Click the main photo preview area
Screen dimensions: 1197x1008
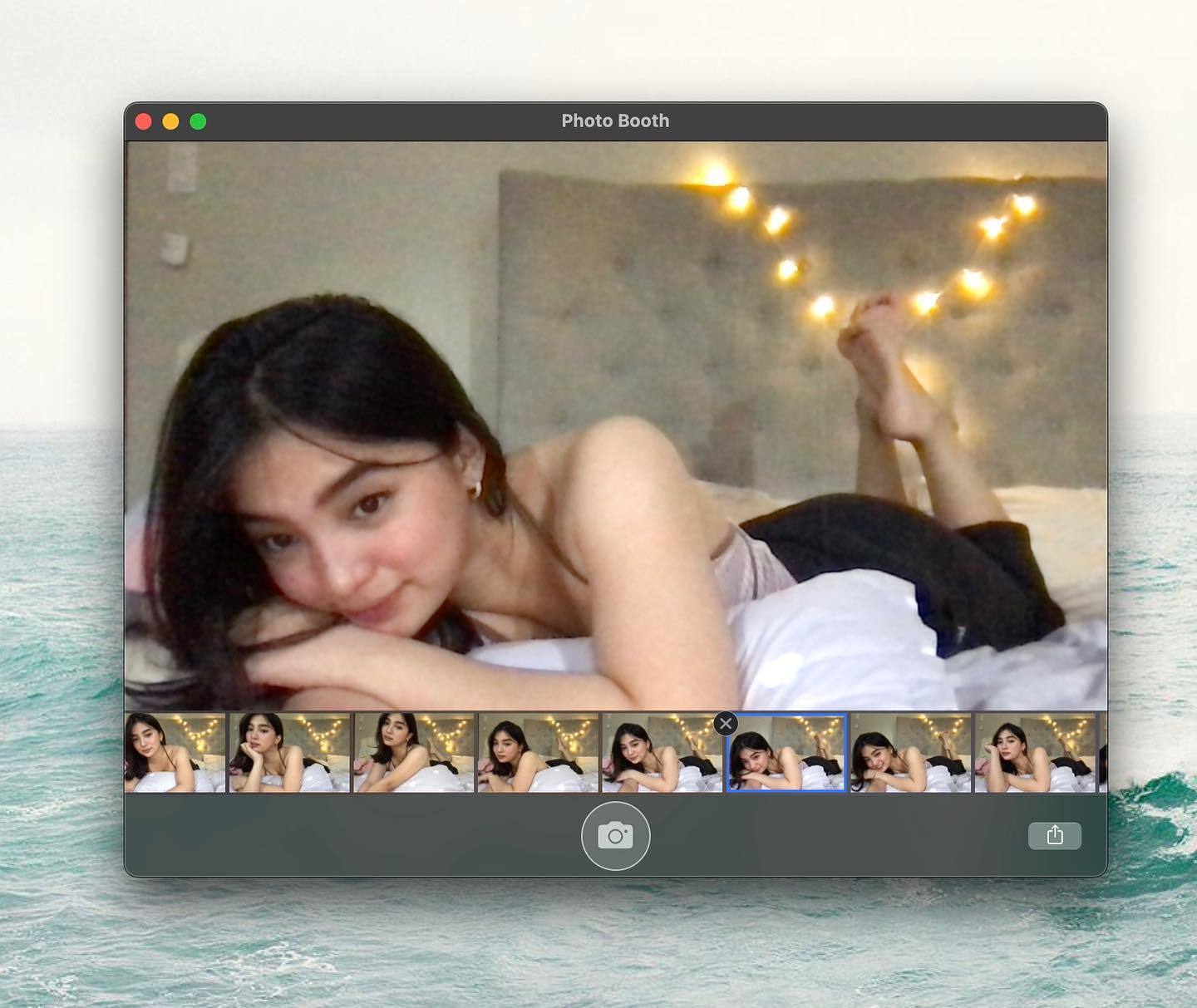[615, 425]
